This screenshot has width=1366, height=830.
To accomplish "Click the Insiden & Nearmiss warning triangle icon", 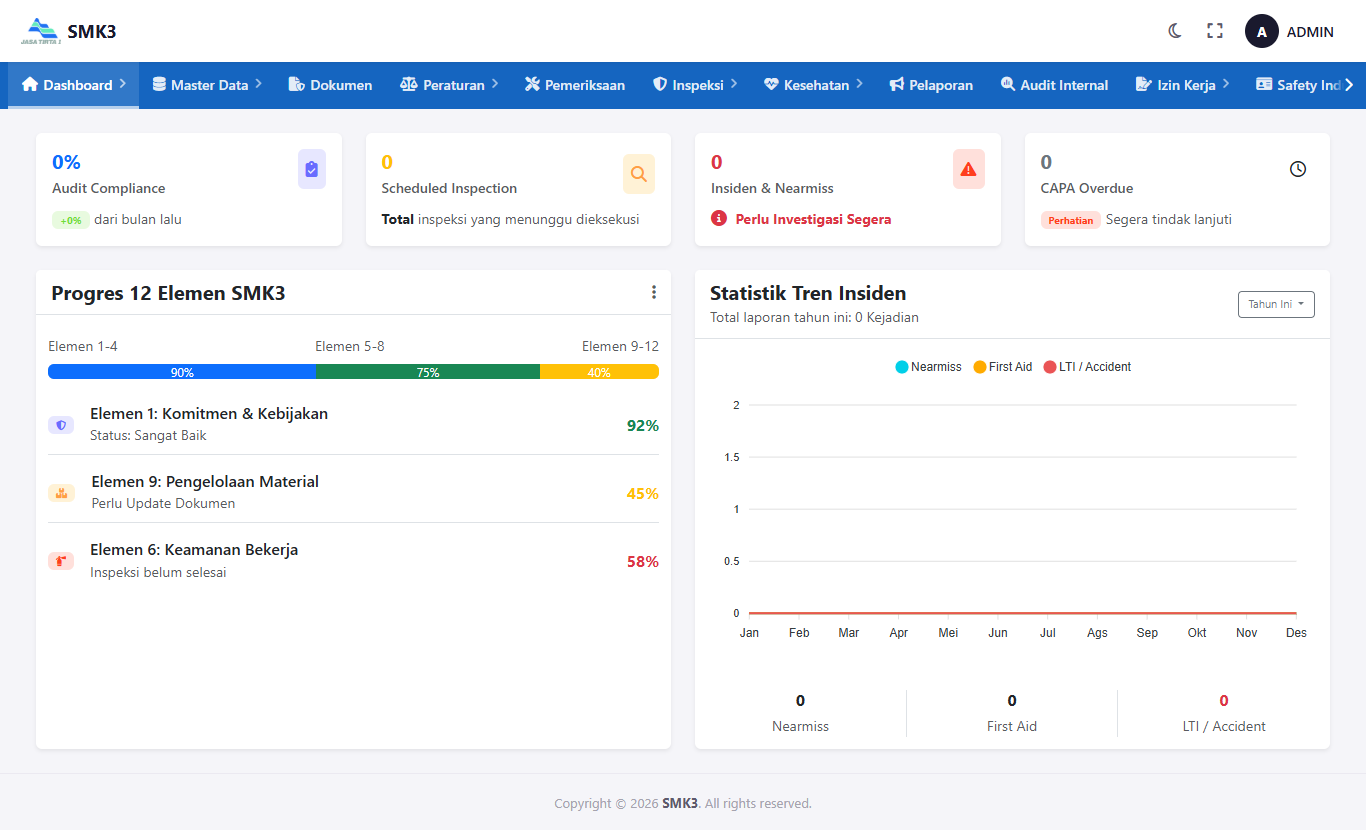I will pos(968,169).
